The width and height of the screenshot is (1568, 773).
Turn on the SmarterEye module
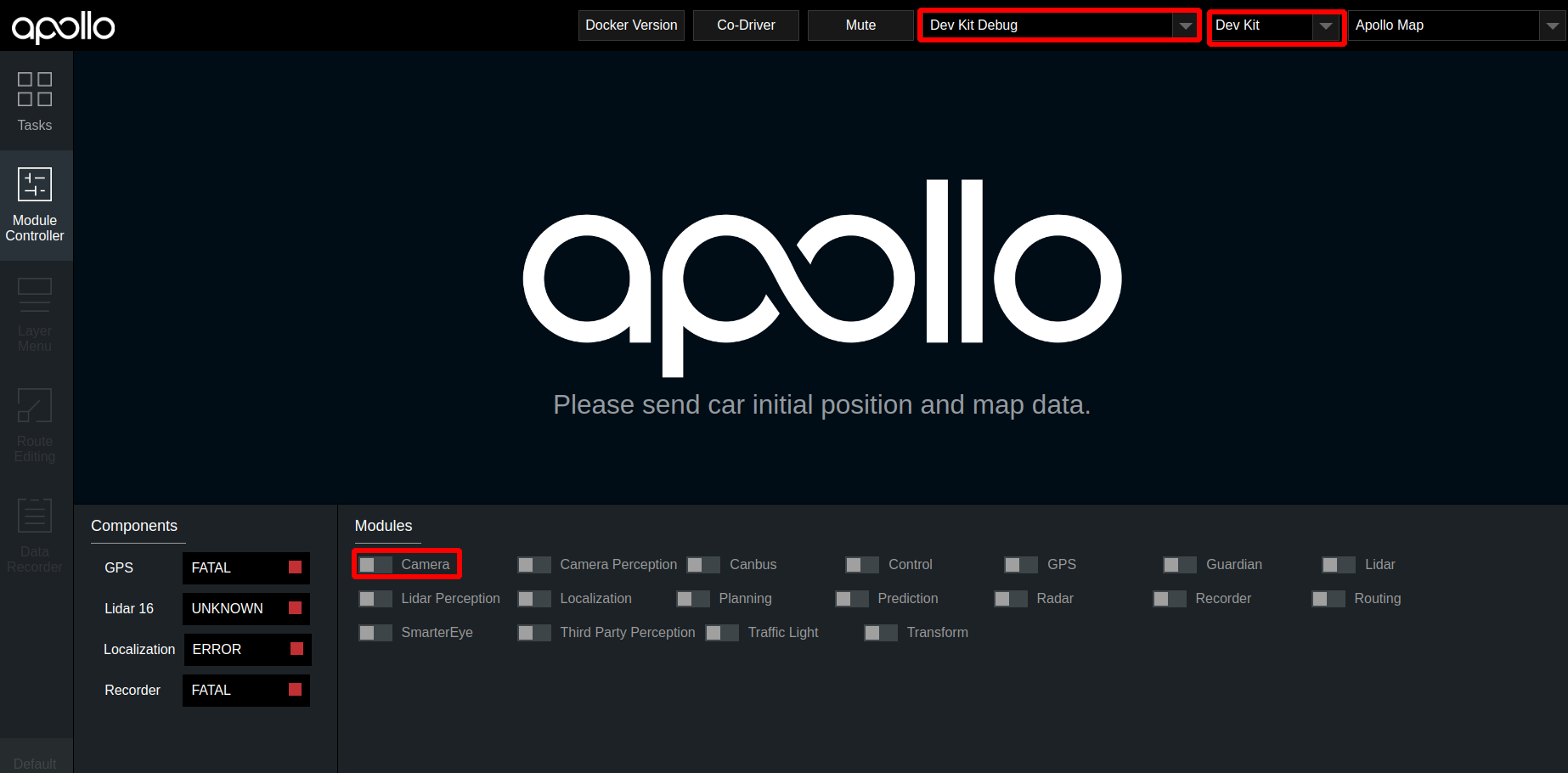point(375,633)
